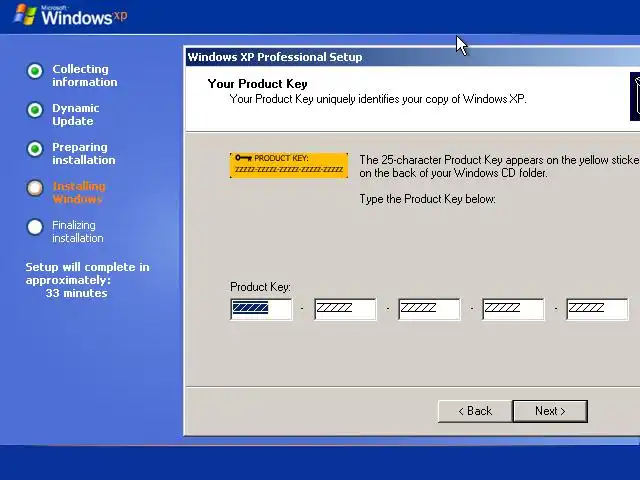640x480 pixels.
Task: Click the 'Type the Product Key below:' text
Action: coord(427,199)
